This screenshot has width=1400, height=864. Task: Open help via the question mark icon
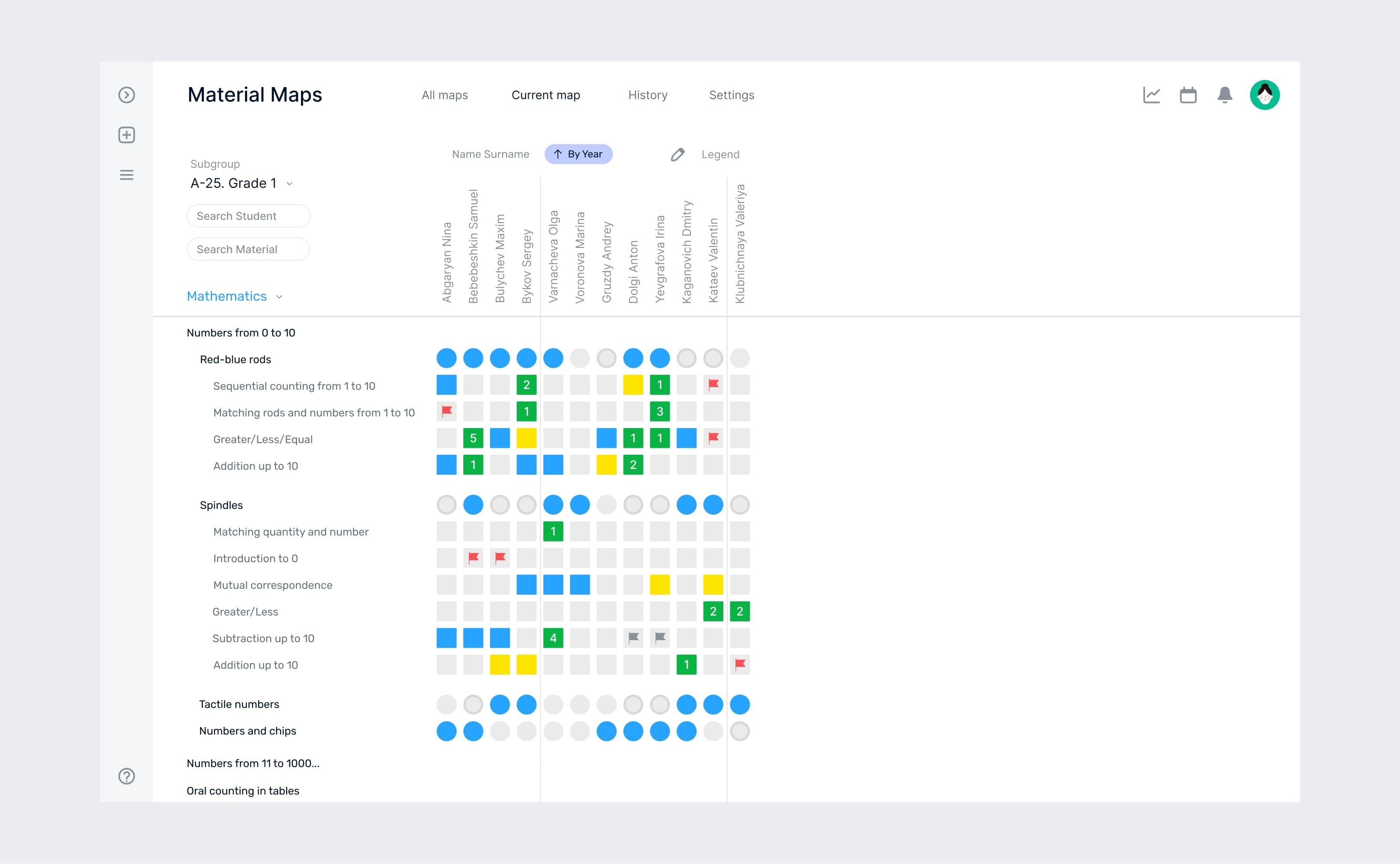[x=126, y=776]
